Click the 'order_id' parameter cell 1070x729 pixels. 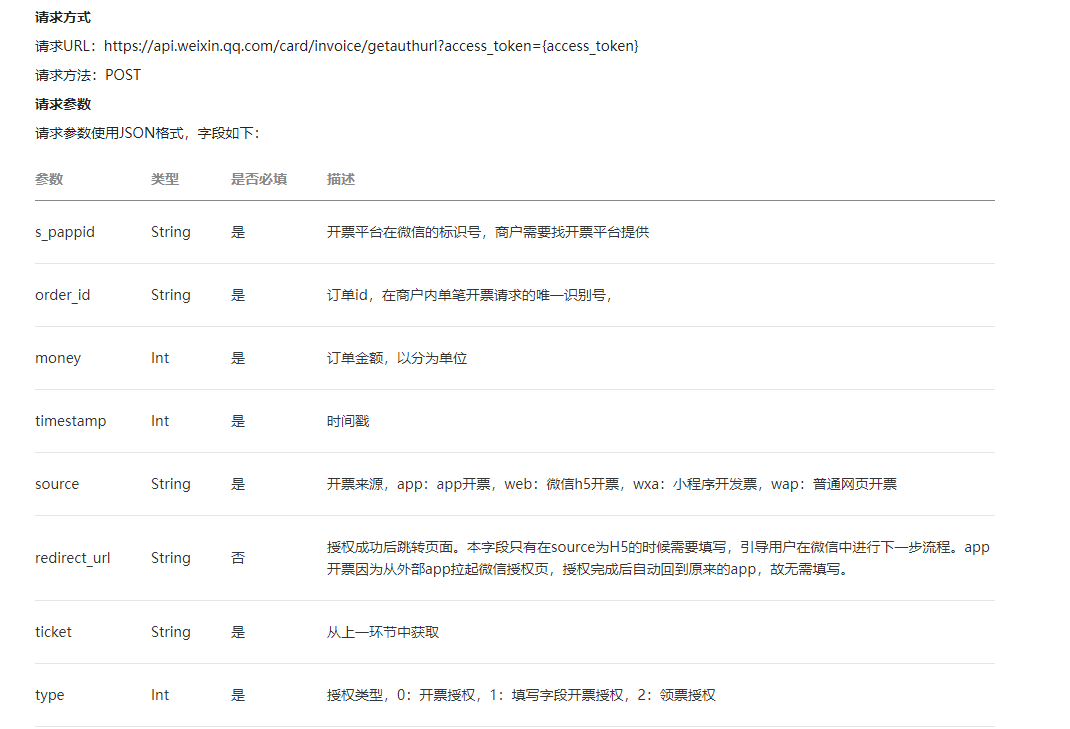click(x=63, y=295)
